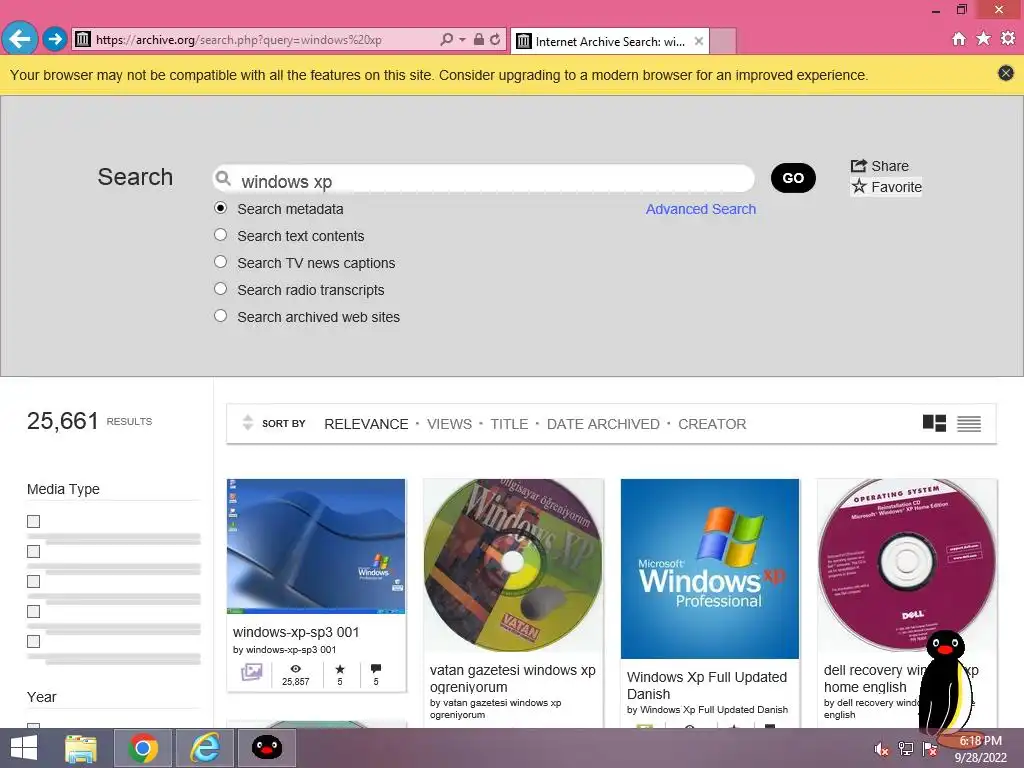
Task: Select Search text contents radio option
Action: pos(221,234)
